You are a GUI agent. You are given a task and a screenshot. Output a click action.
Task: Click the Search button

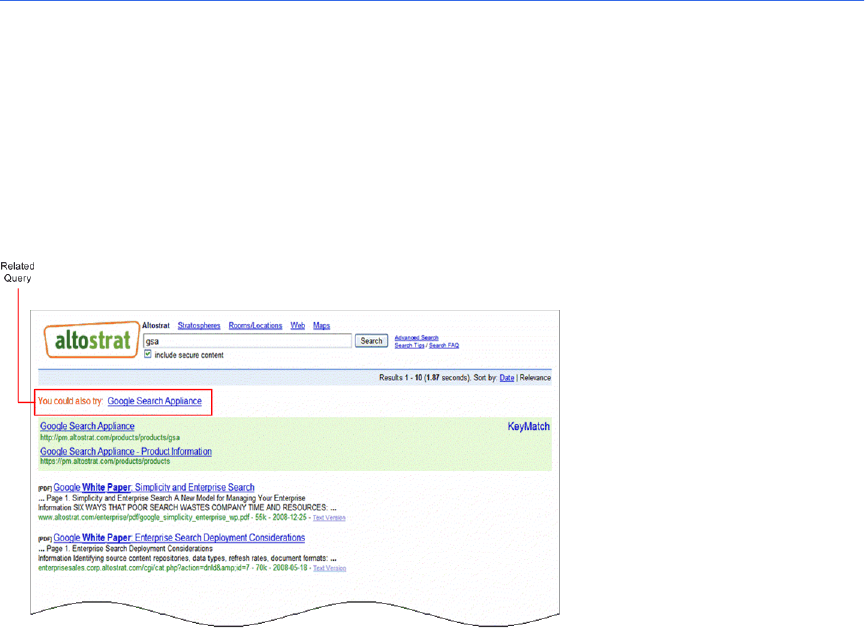[x=371, y=341]
